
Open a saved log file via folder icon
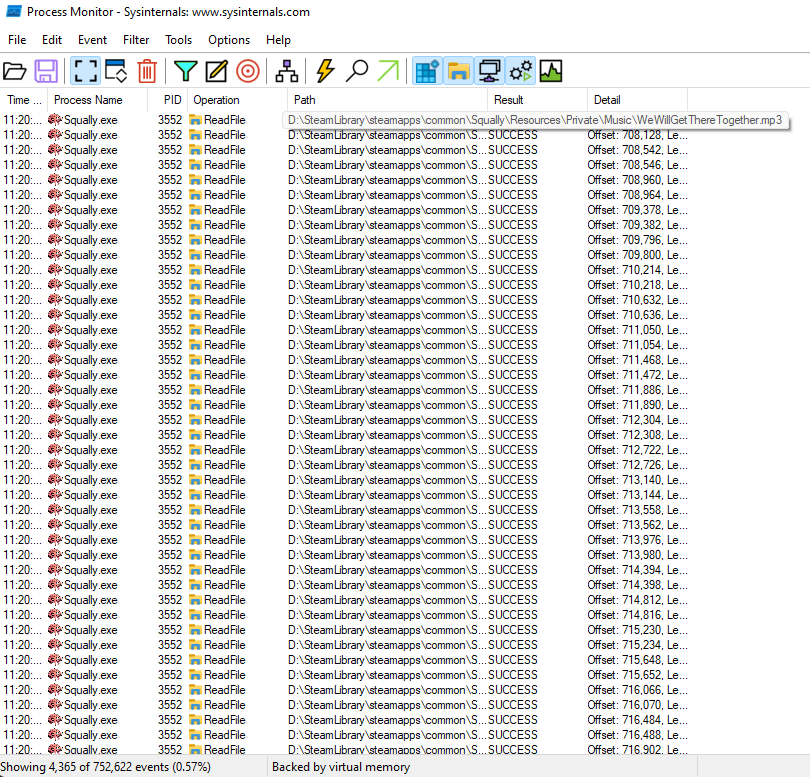[14, 71]
